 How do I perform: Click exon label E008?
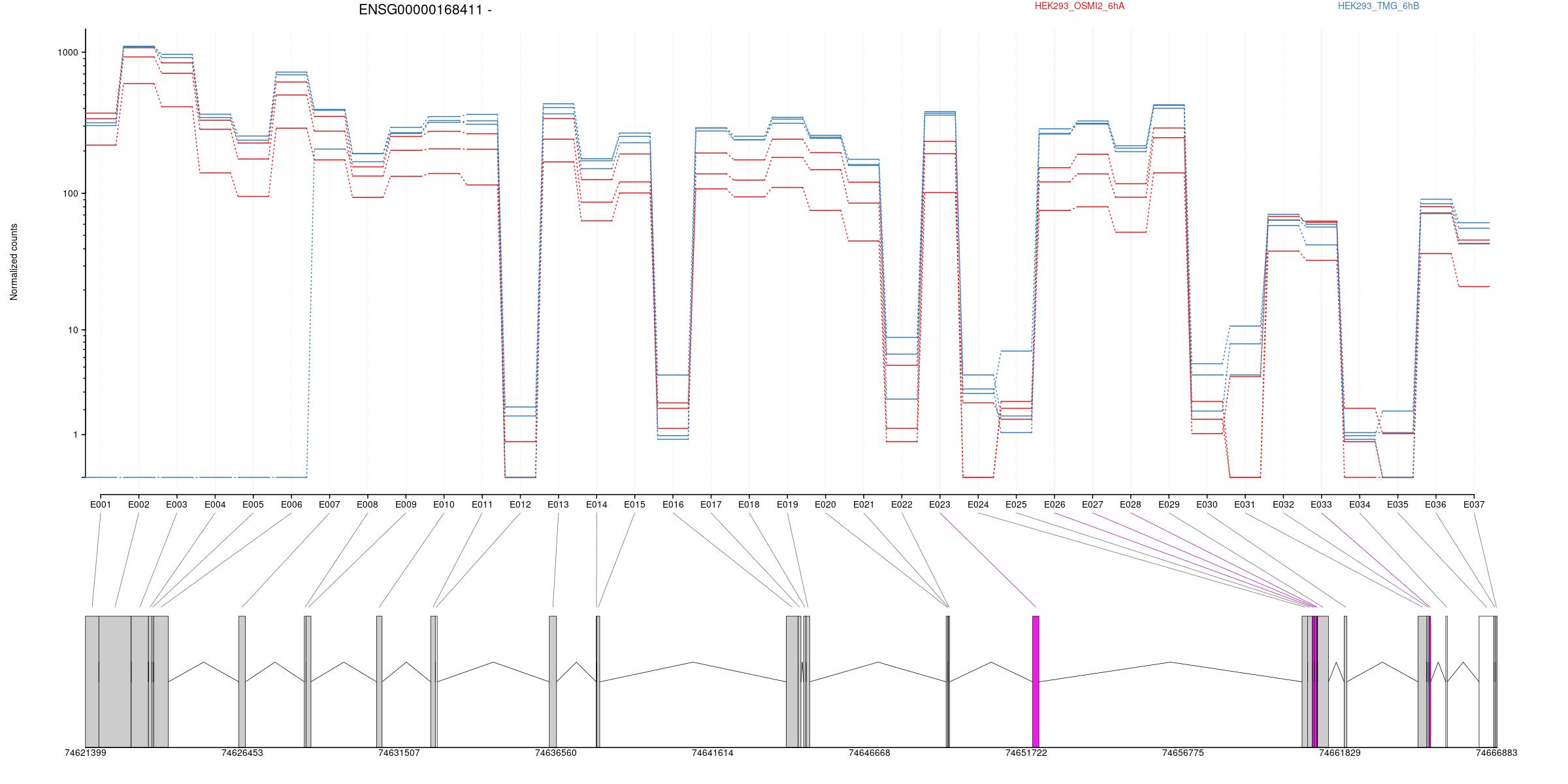click(x=367, y=504)
